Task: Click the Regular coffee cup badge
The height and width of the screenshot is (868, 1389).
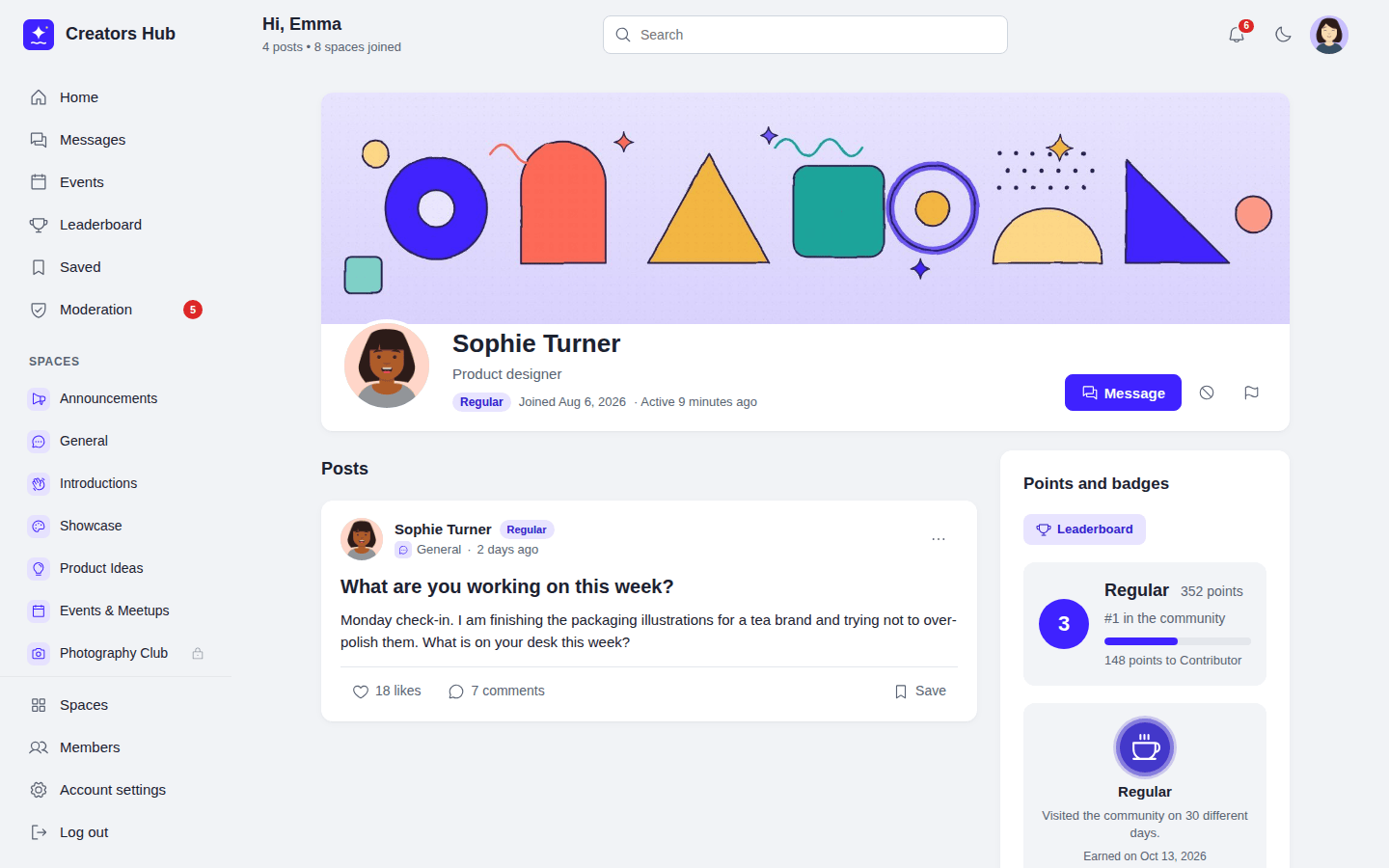Action: [x=1145, y=747]
